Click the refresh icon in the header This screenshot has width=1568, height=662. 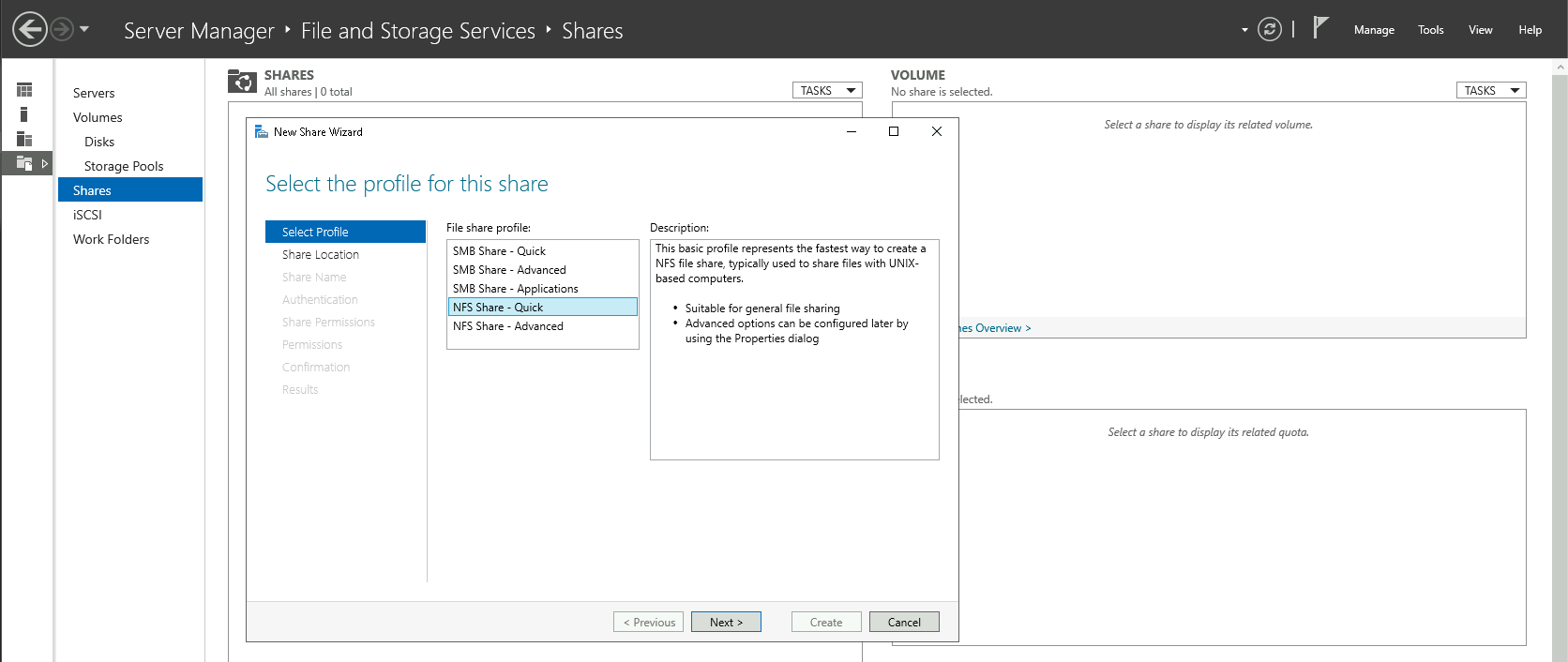coord(1269,29)
